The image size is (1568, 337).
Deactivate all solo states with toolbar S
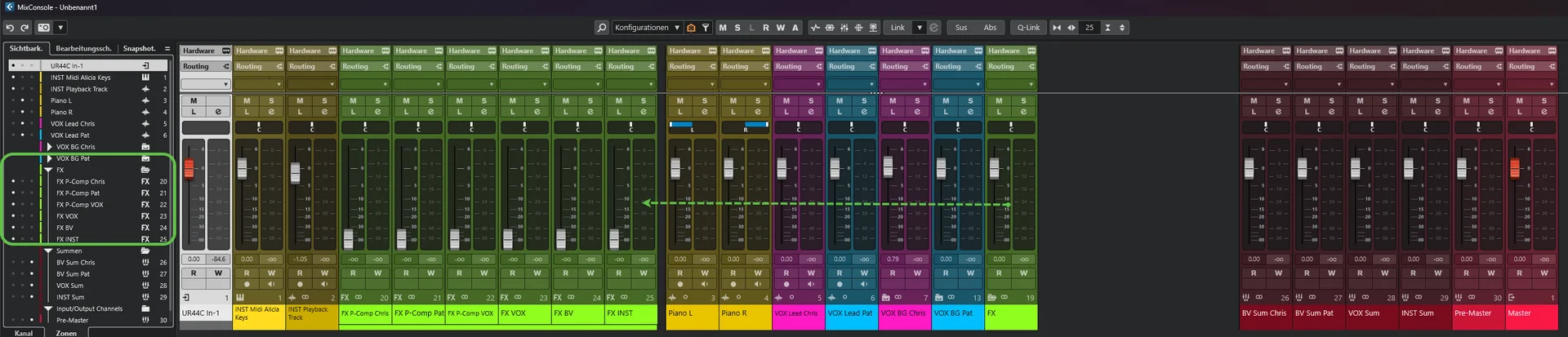pyautogui.click(x=737, y=28)
